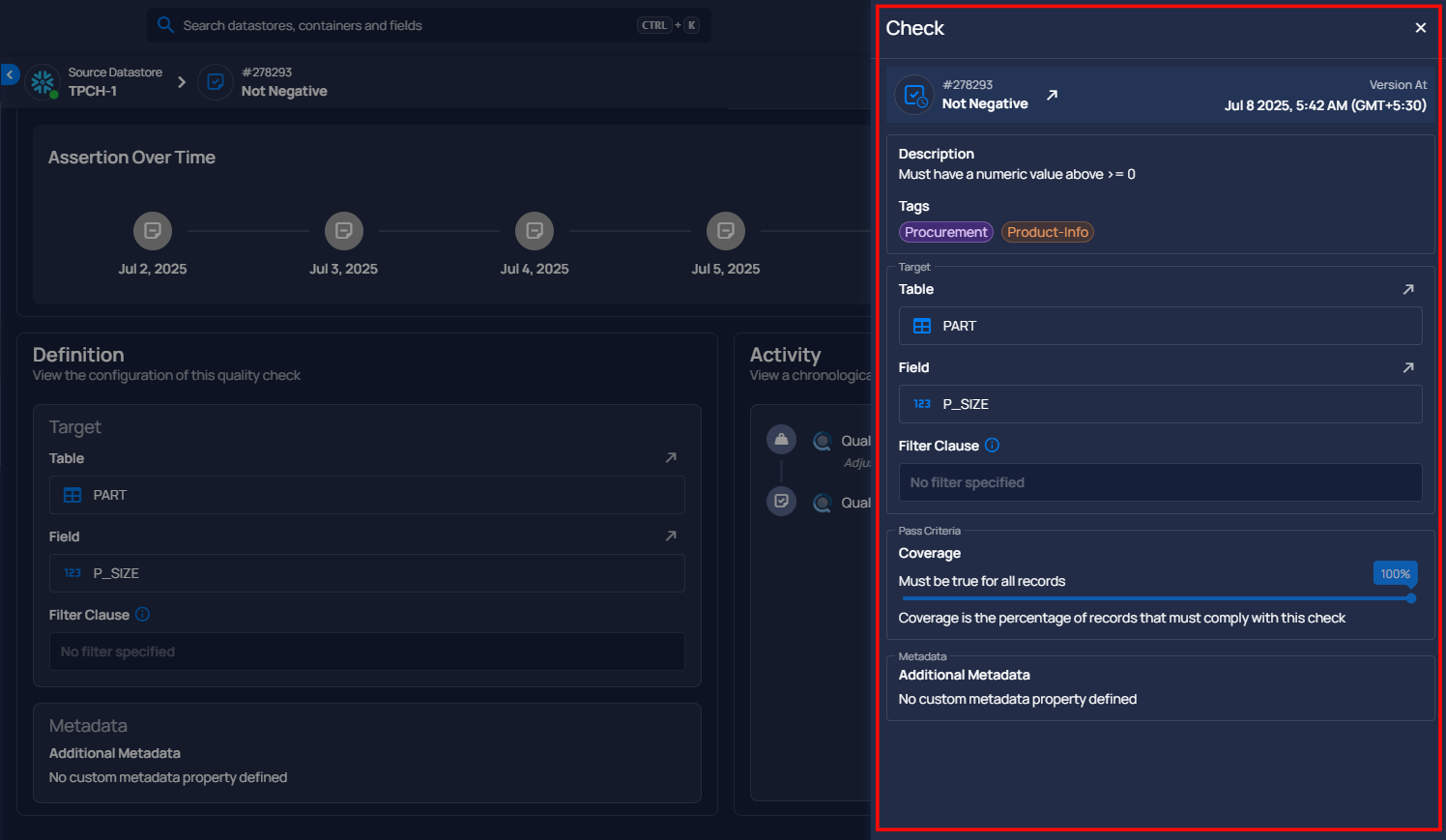Click the description 'Must have a numeric value above >= 0'
This screenshot has height=840, width=1446.
point(1017,174)
